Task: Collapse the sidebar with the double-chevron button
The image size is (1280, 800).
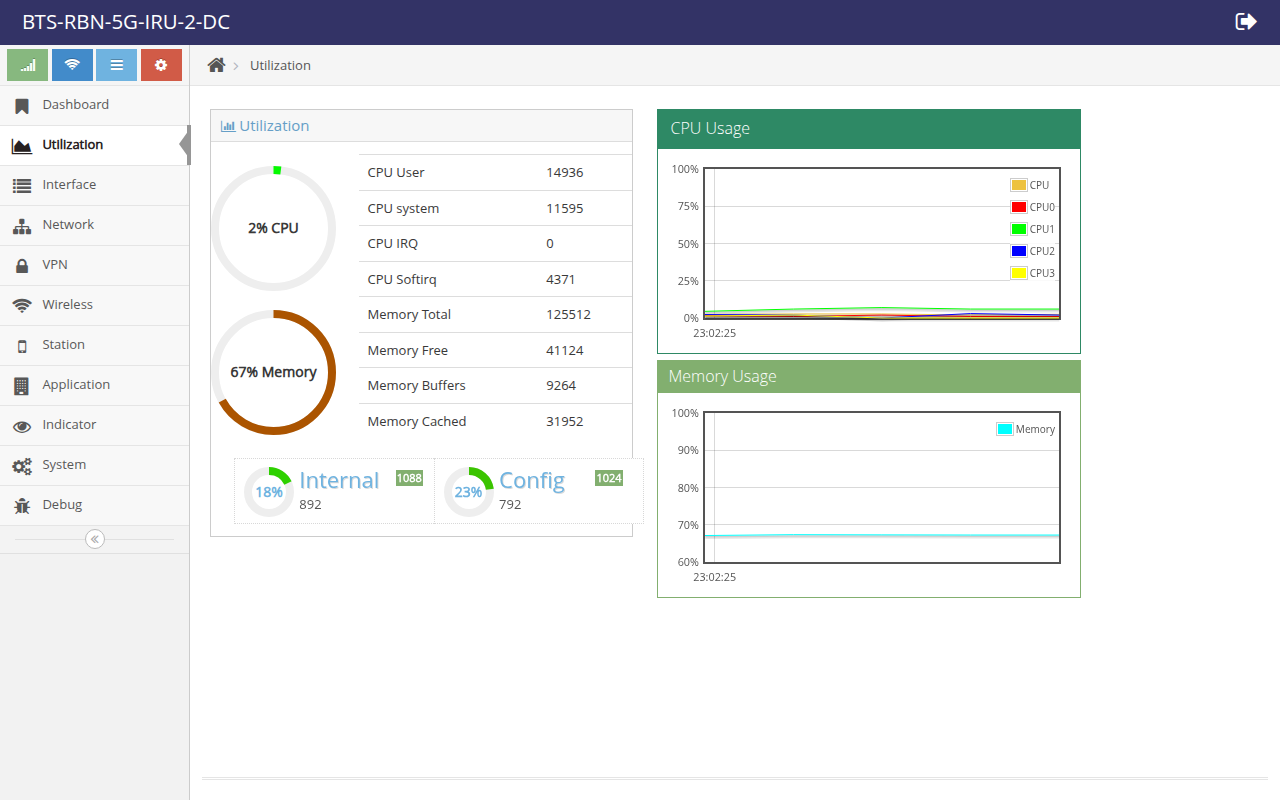Action: (95, 539)
